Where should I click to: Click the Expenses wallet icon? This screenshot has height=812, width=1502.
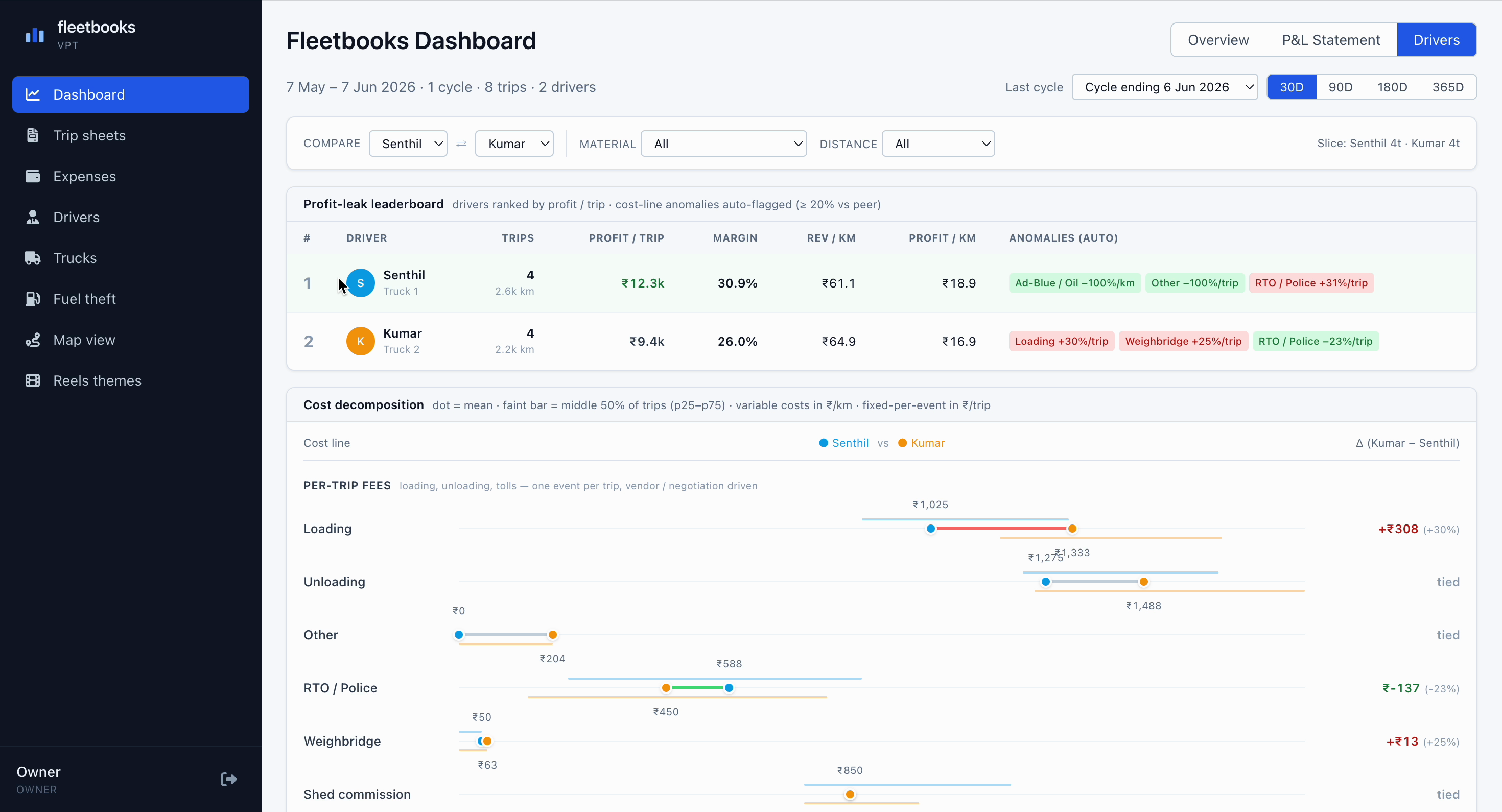[33, 176]
